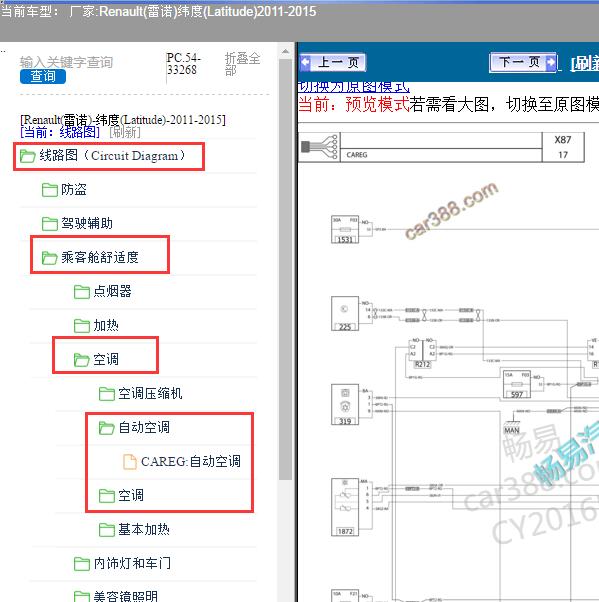Screen dimensions: 599x602
Task: Expand the 基本加热 folder
Action: coord(144,529)
